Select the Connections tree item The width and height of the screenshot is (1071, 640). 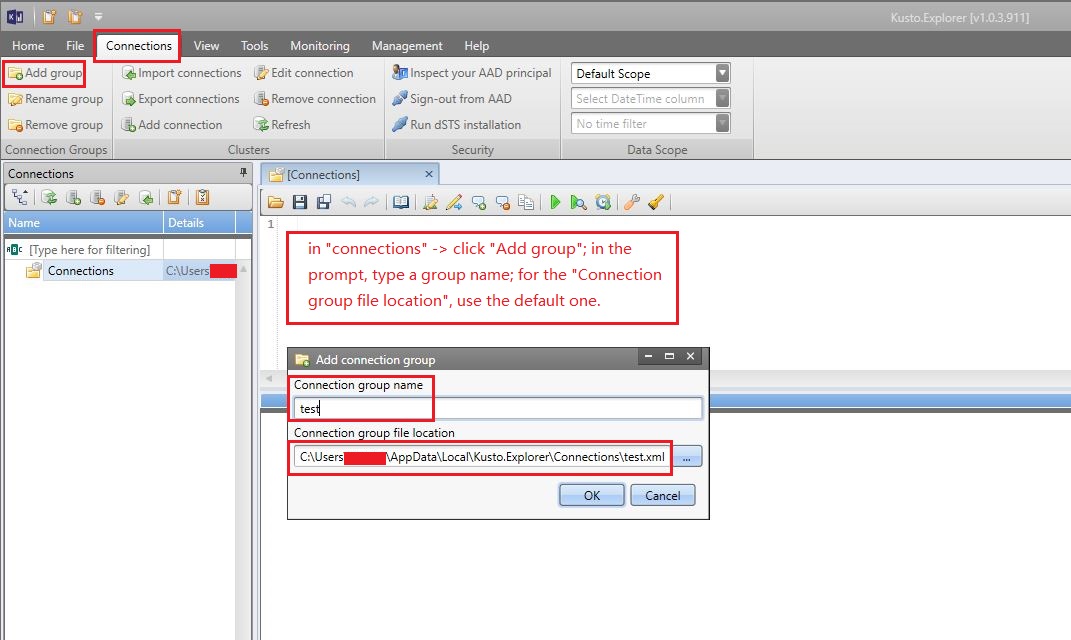81,271
